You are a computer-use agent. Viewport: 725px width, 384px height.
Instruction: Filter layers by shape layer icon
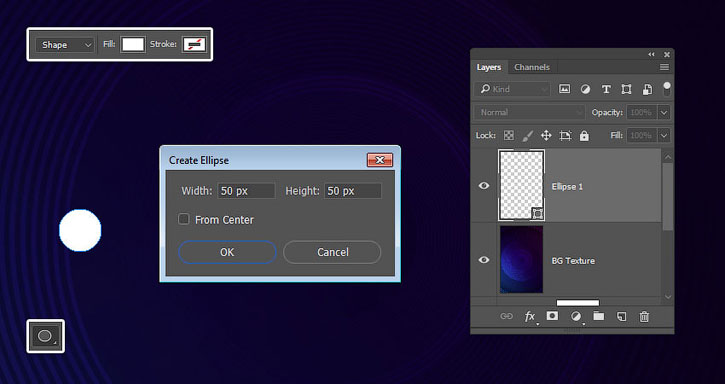[x=626, y=89]
